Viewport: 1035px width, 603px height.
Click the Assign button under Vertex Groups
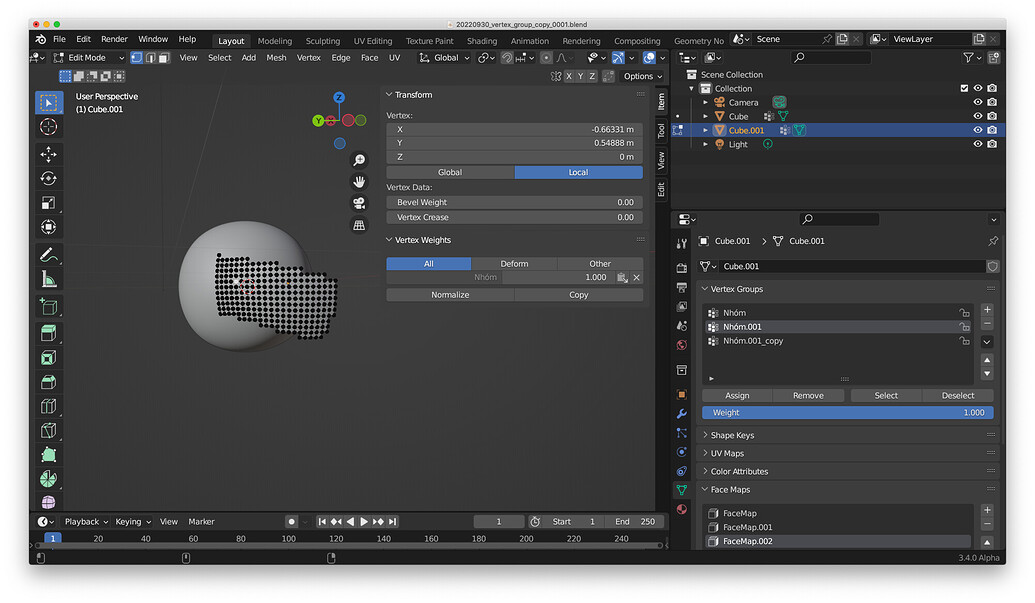pyautogui.click(x=737, y=395)
